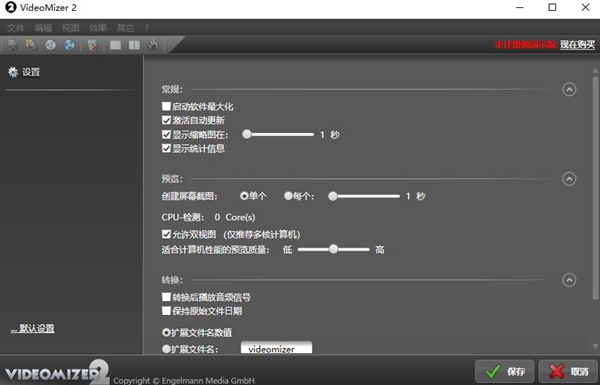This screenshot has width=600, height=385.
Task: Uncheck the 激活自动更新 checkbox
Action: 166,120
